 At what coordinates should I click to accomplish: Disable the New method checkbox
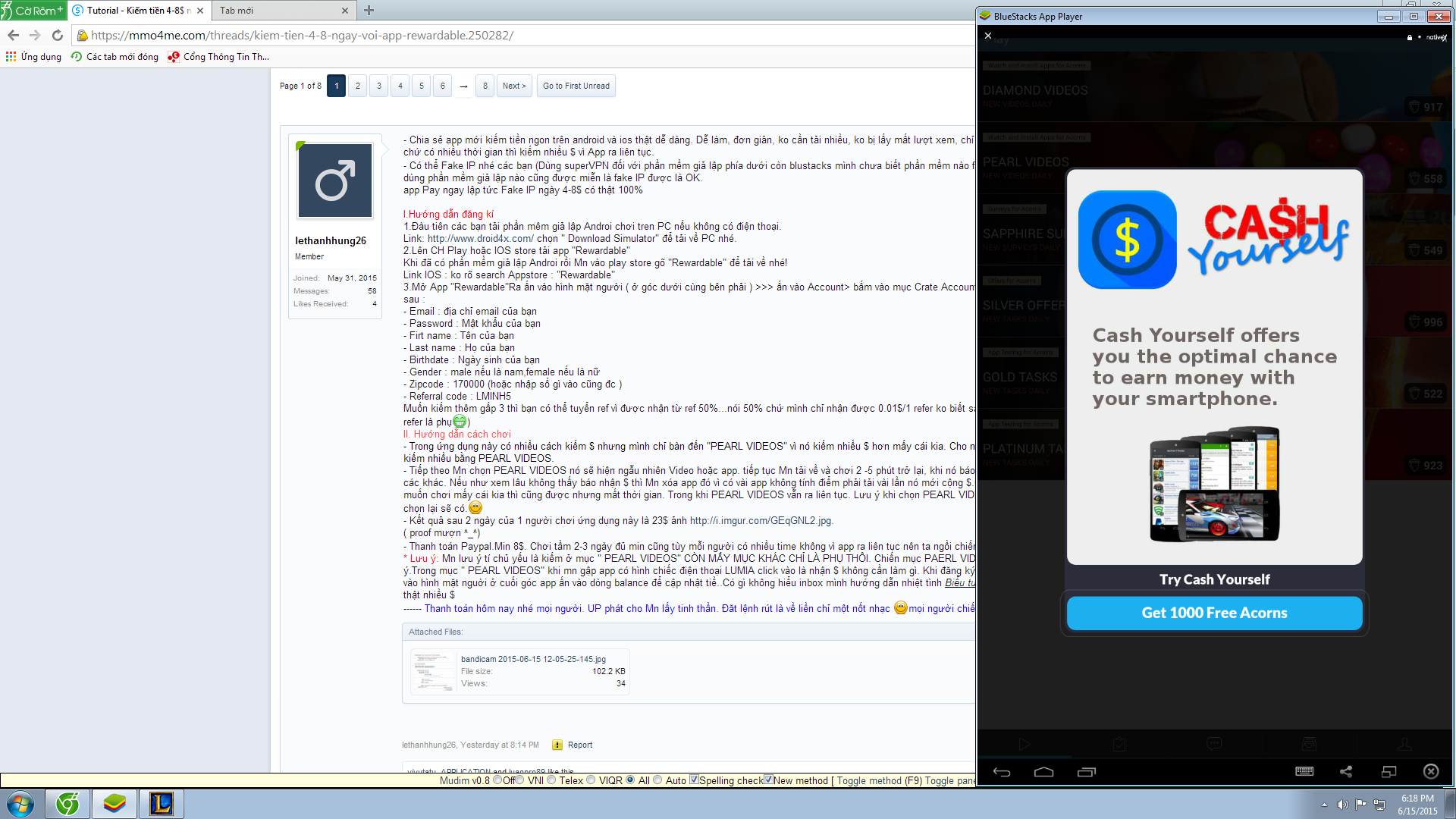click(x=768, y=780)
